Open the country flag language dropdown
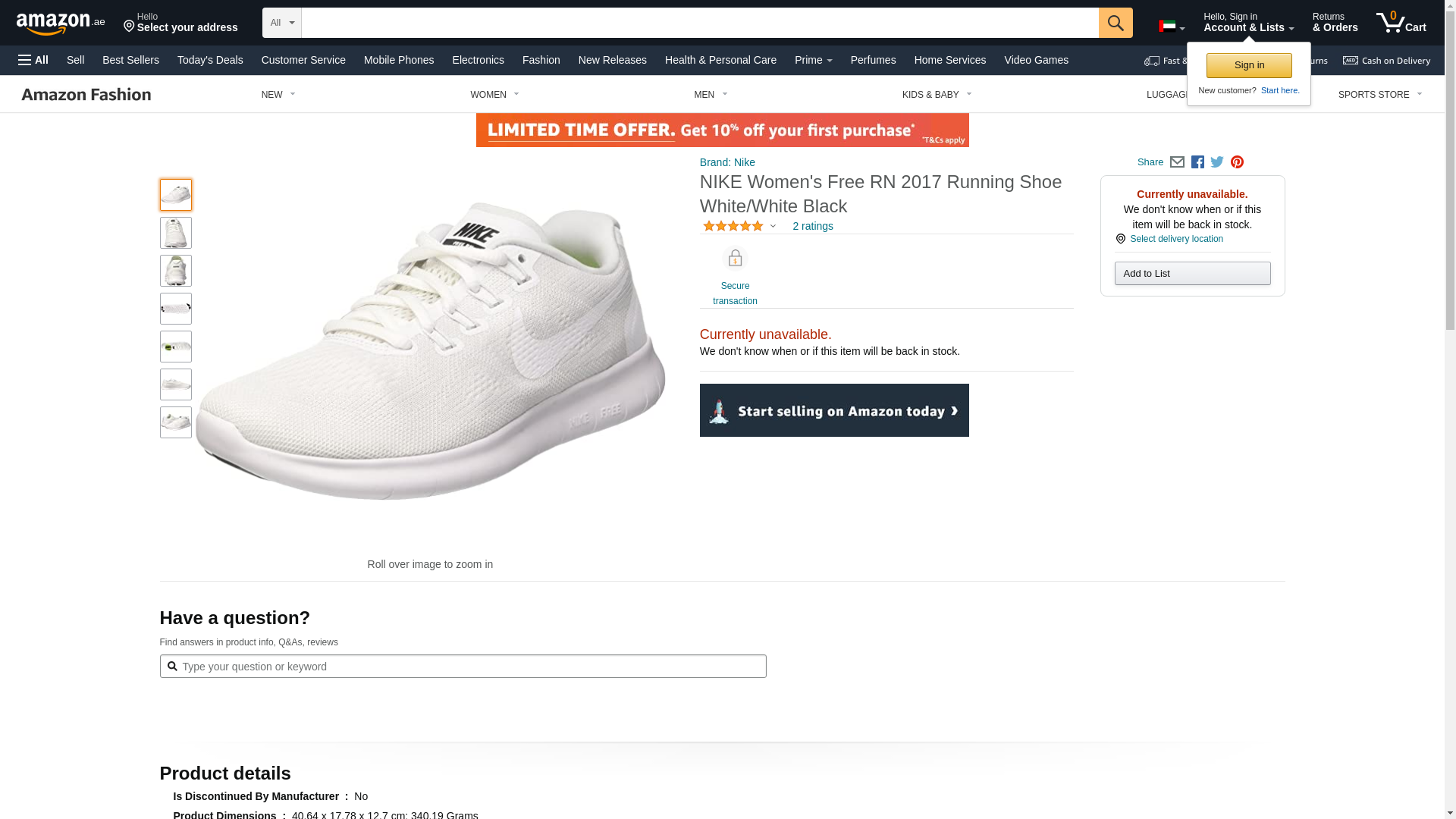The height and width of the screenshot is (819, 1456). tap(1171, 27)
